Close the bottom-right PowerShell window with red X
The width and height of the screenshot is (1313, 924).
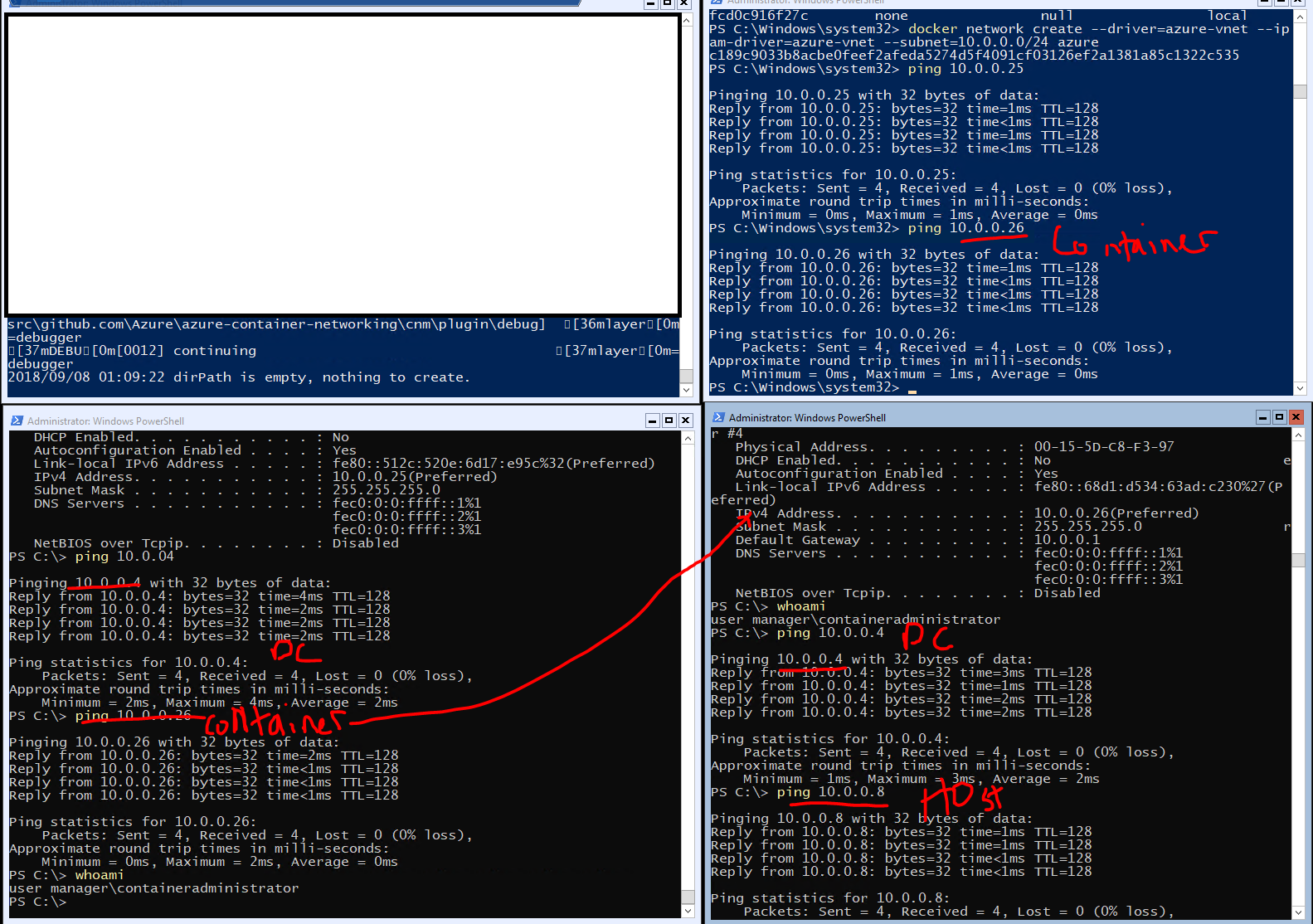(x=1296, y=417)
